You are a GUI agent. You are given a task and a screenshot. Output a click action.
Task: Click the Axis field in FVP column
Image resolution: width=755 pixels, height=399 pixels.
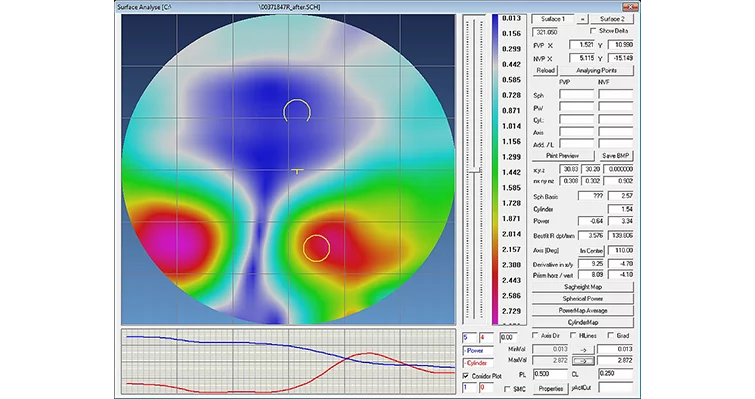pos(576,132)
